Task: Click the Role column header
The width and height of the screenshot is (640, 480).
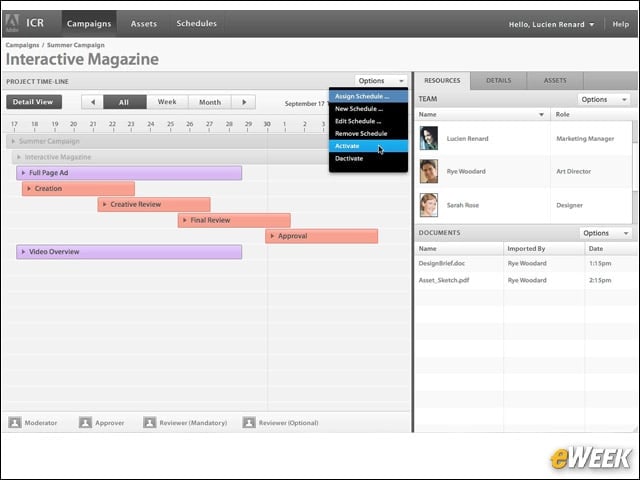Action: pyautogui.click(x=562, y=115)
